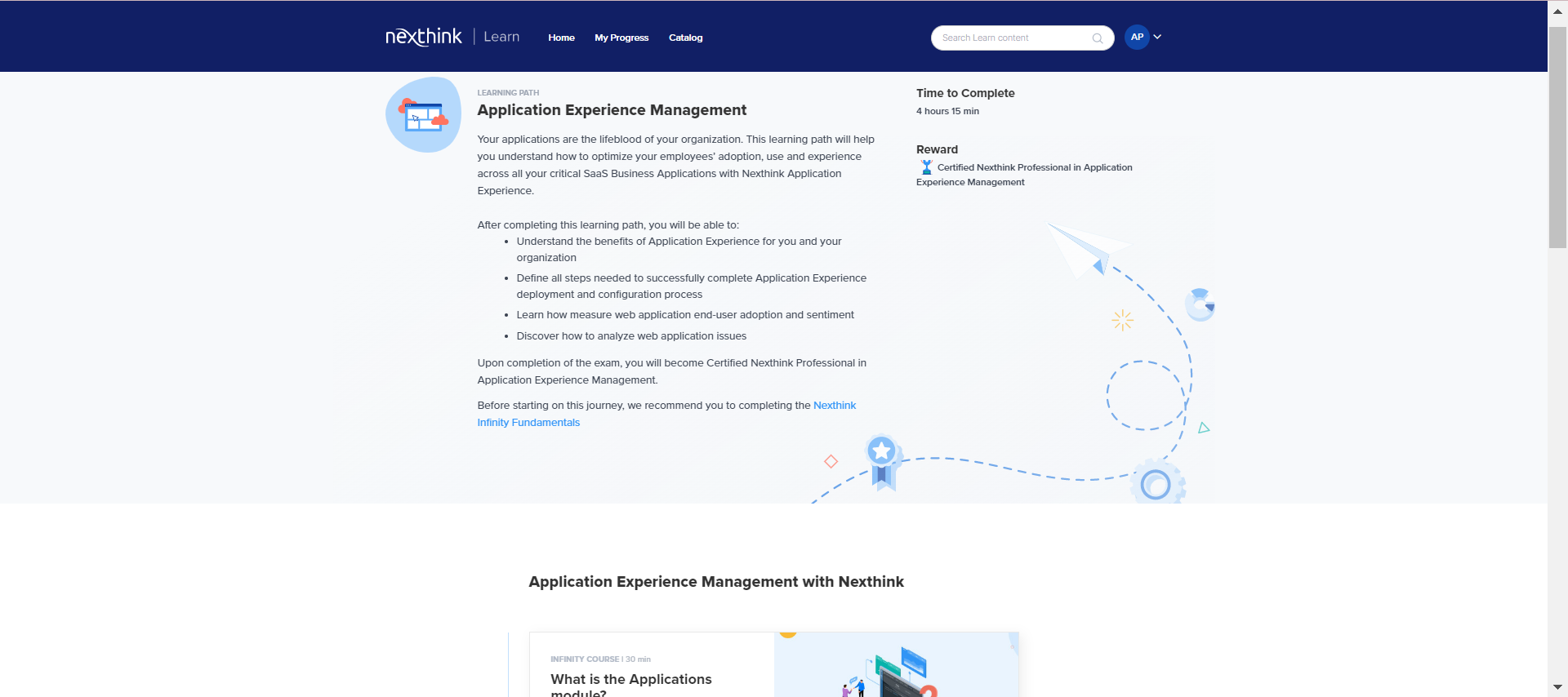Click the vertical scrollbar thumb

(1557, 139)
